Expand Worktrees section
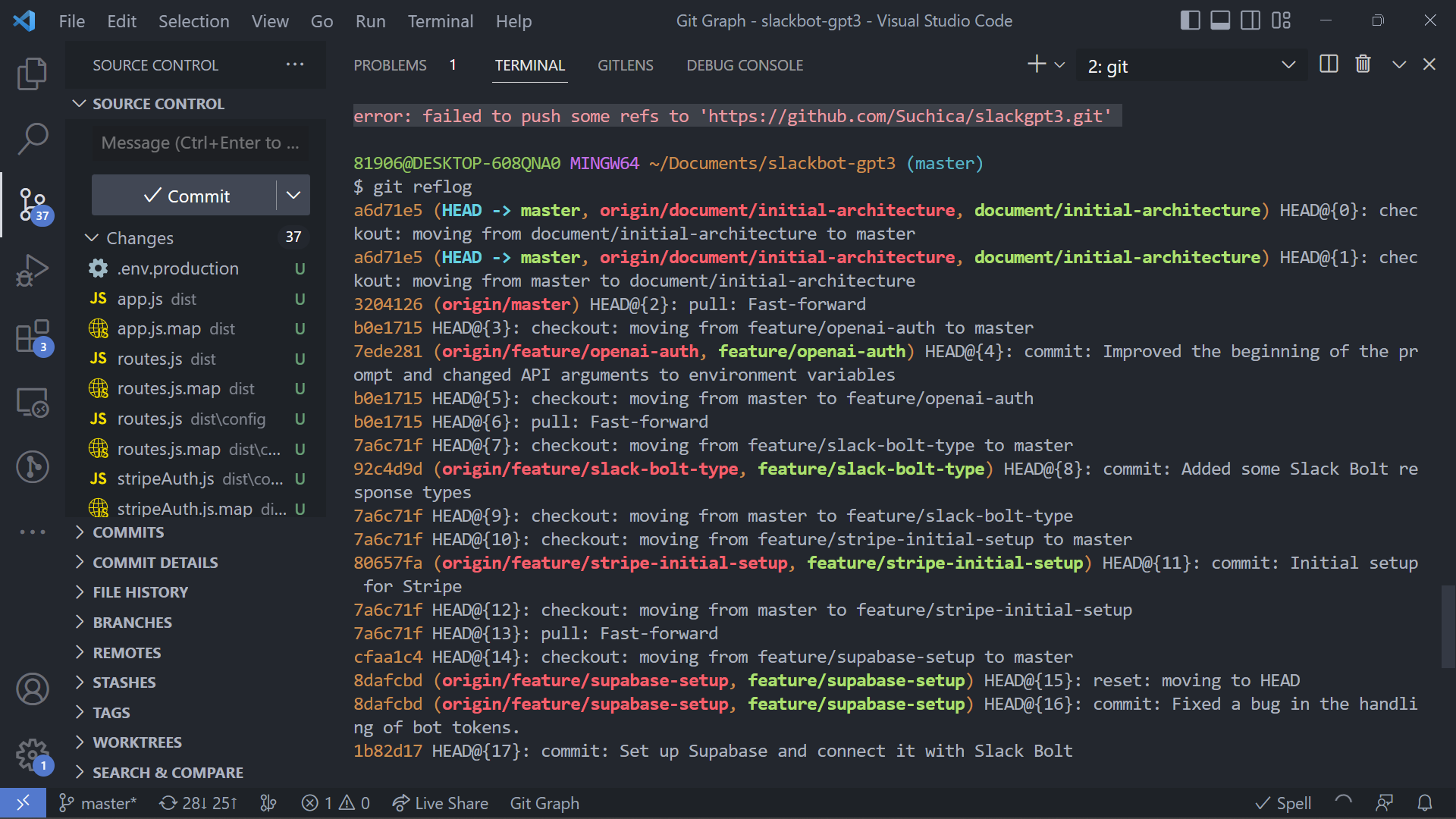This screenshot has width=1456, height=819. pyautogui.click(x=137, y=742)
